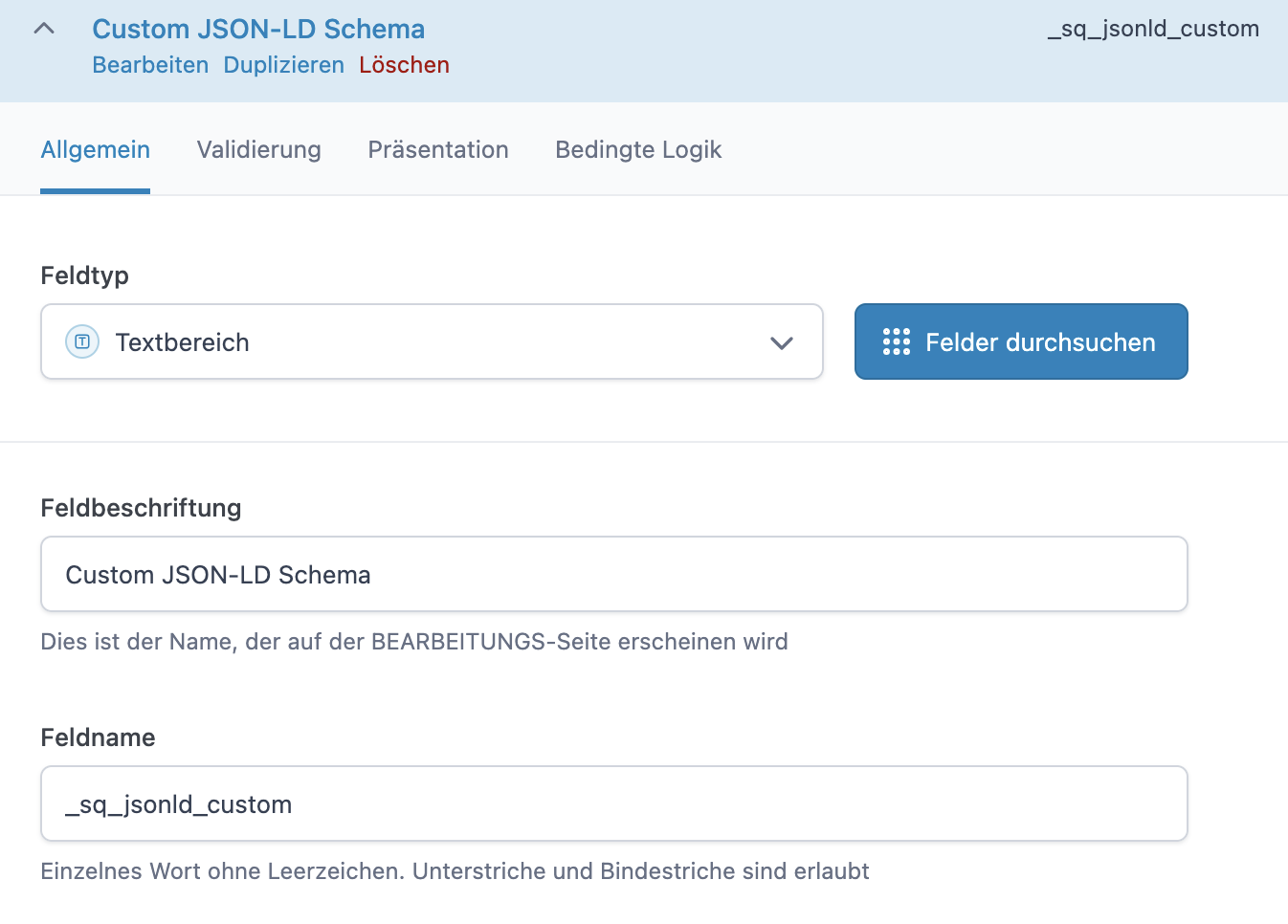1288x924 pixels.
Task: Delete the field using Löschen
Action: 404,65
